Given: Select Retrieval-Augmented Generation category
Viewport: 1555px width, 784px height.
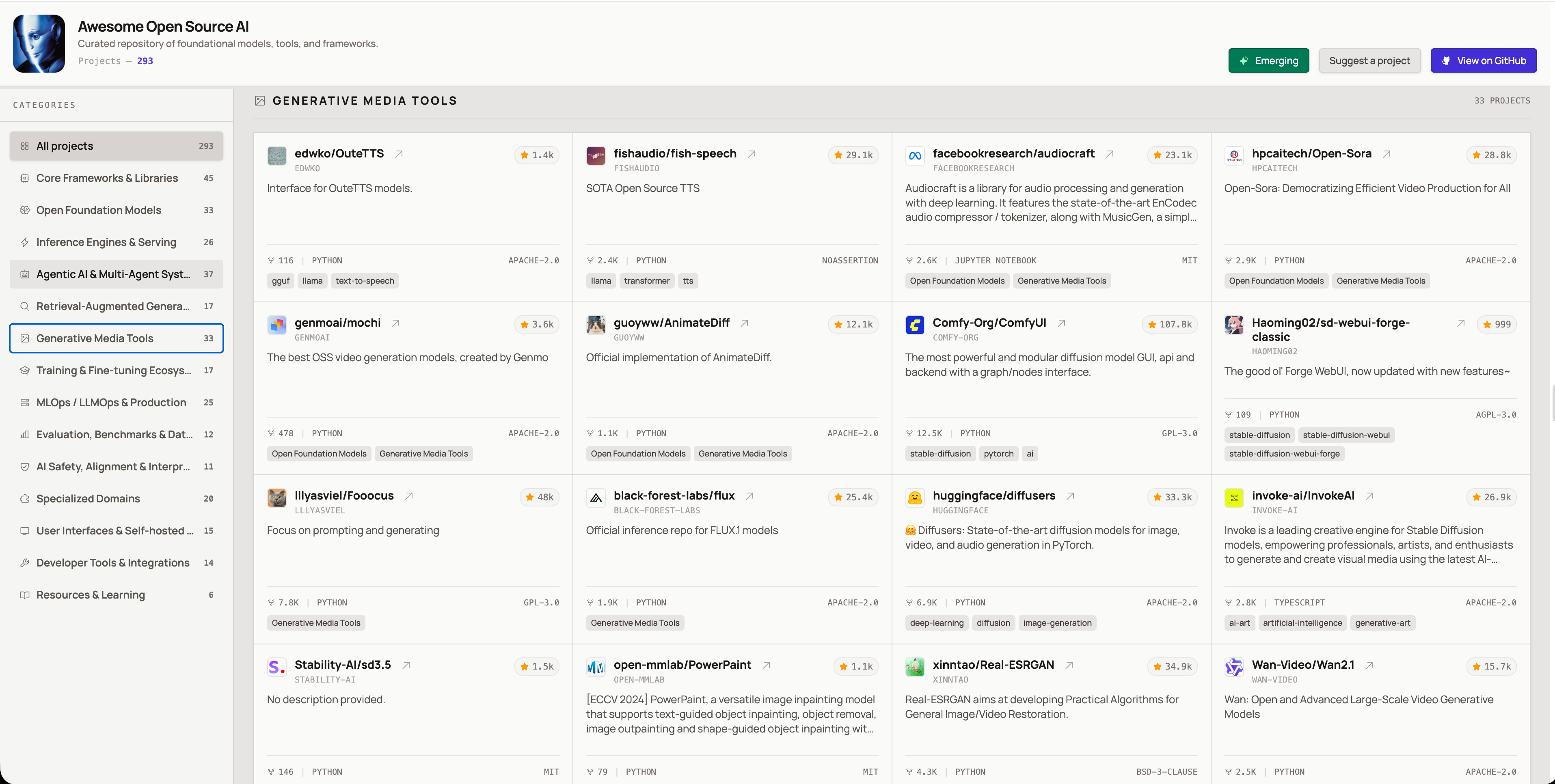Looking at the screenshot, I should click(x=117, y=306).
